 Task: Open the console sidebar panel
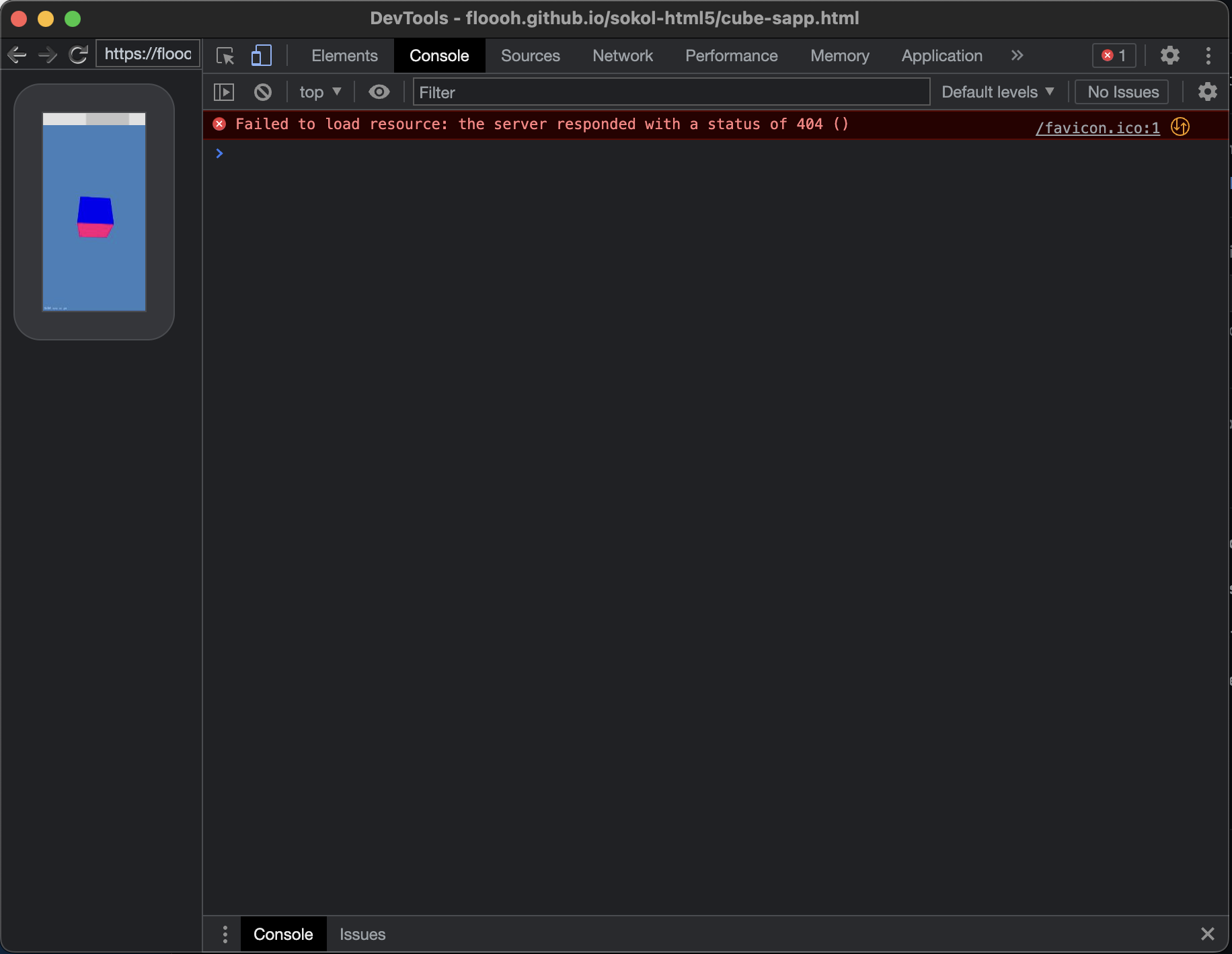click(x=224, y=92)
